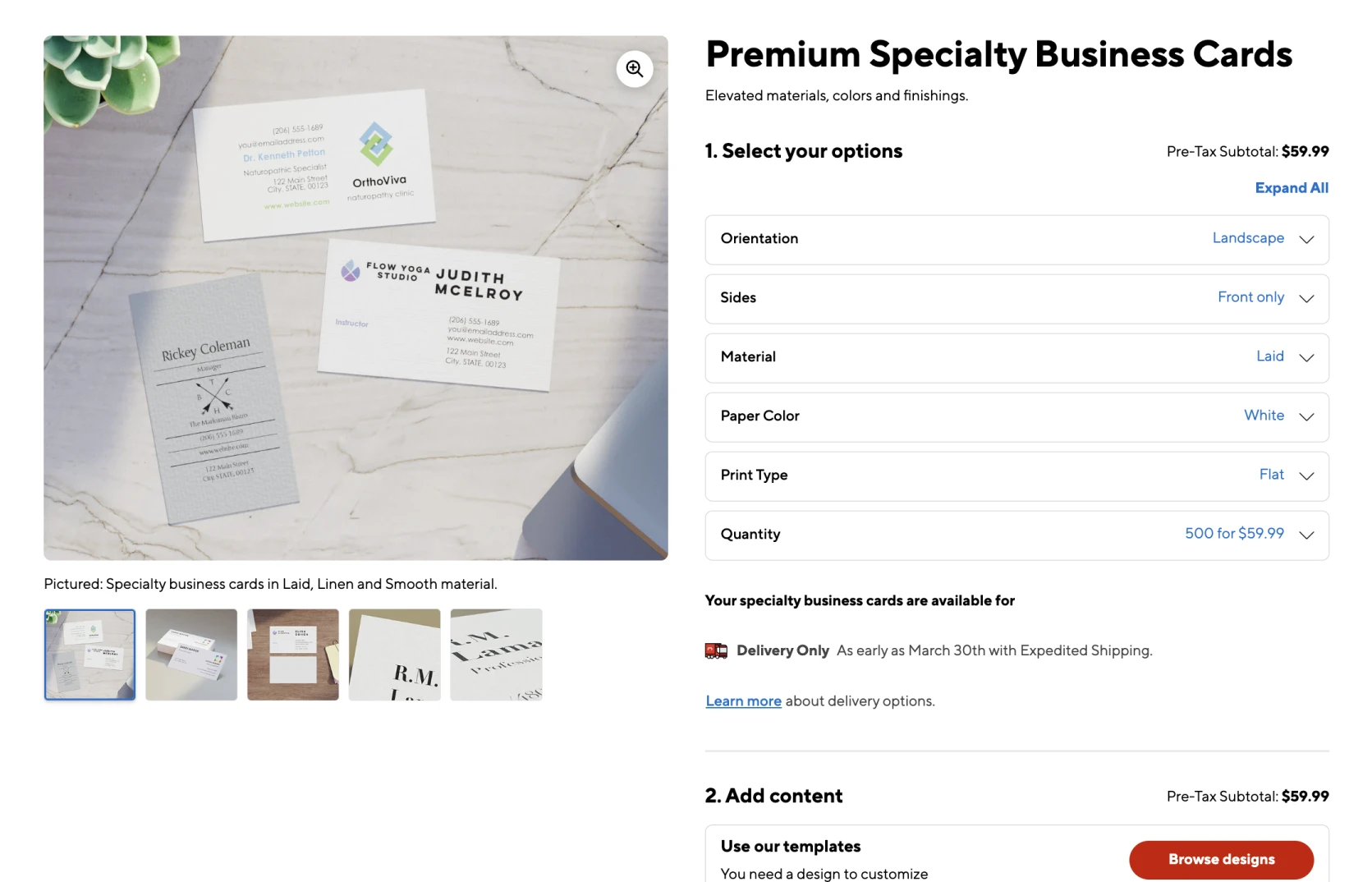
Task: Click the Paper Color chevron arrow
Action: tap(1306, 416)
